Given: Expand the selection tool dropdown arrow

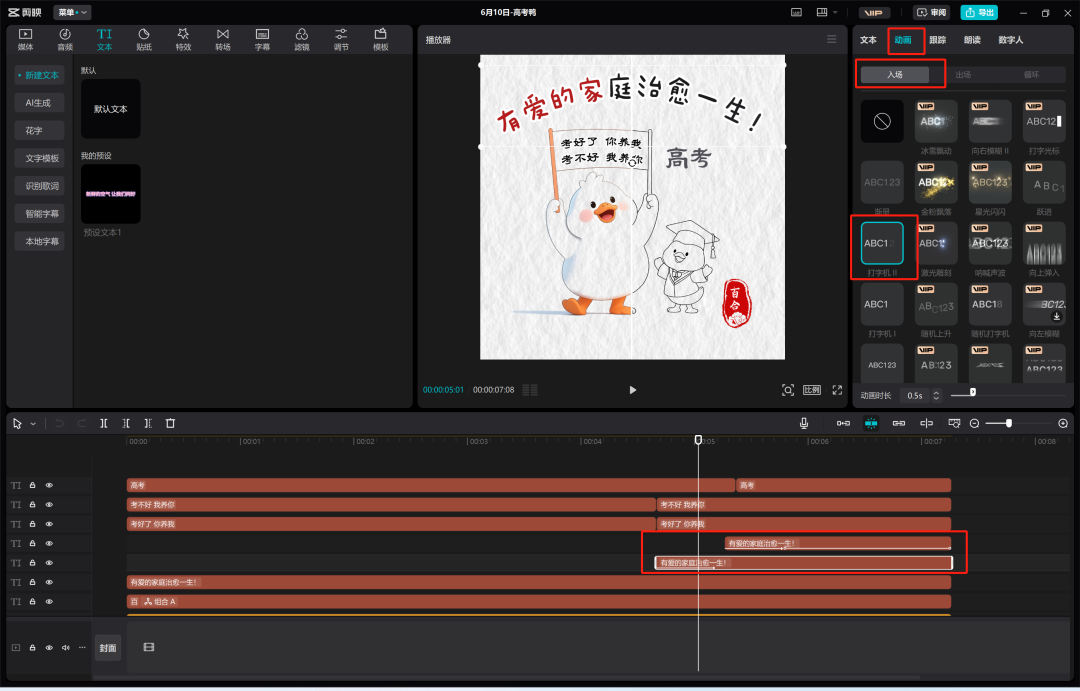Looking at the screenshot, I should click(33, 424).
